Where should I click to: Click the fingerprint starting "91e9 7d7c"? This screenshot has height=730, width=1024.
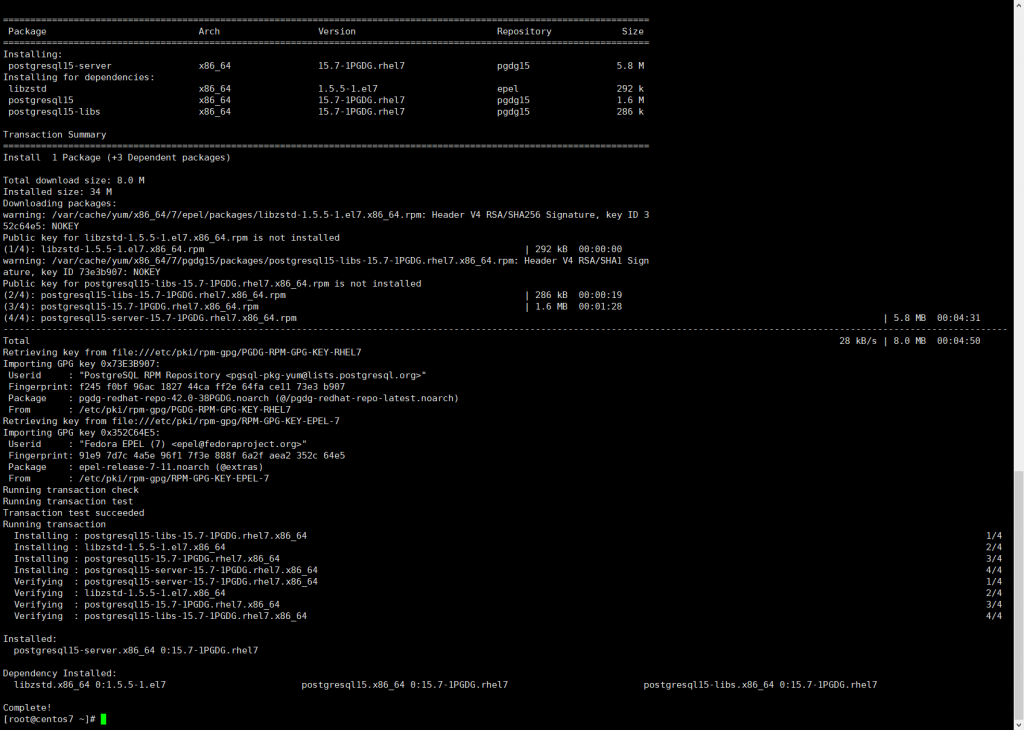[x=212, y=456]
